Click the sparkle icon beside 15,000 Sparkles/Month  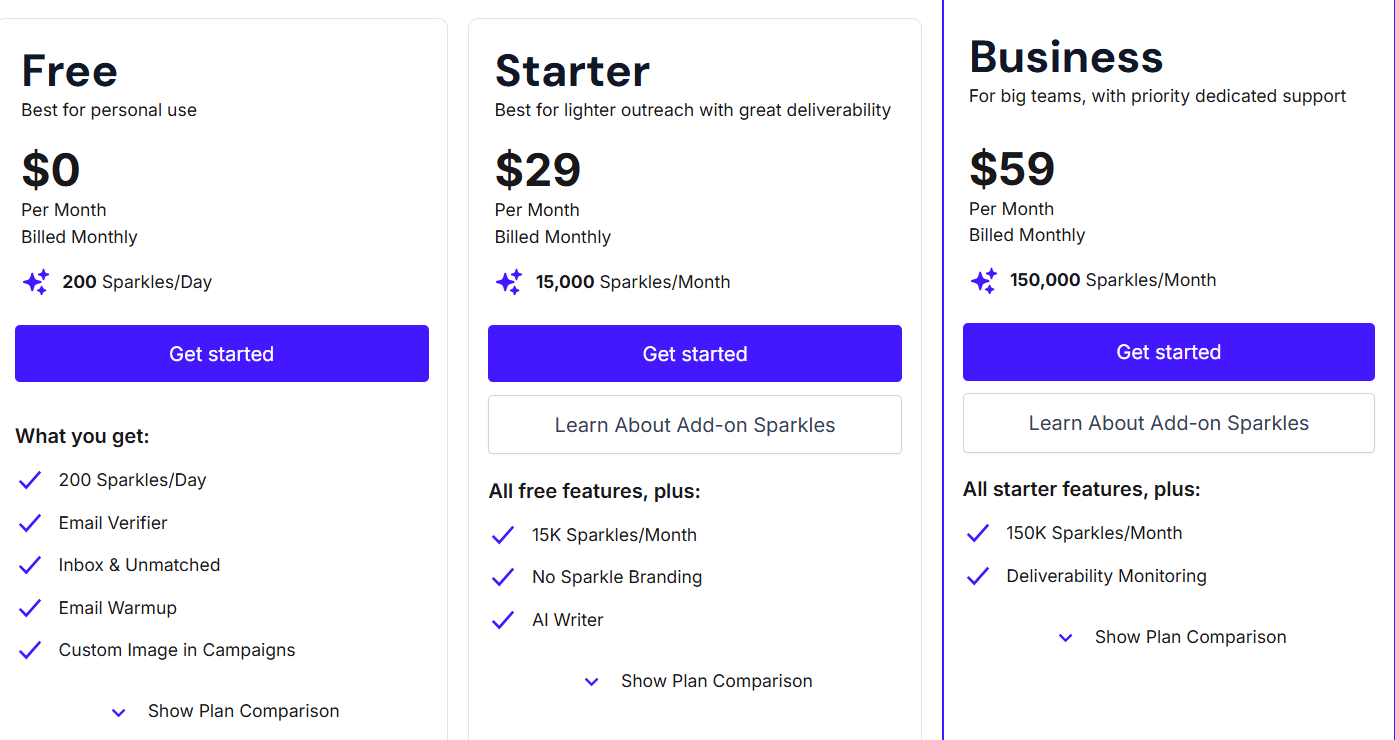509,282
